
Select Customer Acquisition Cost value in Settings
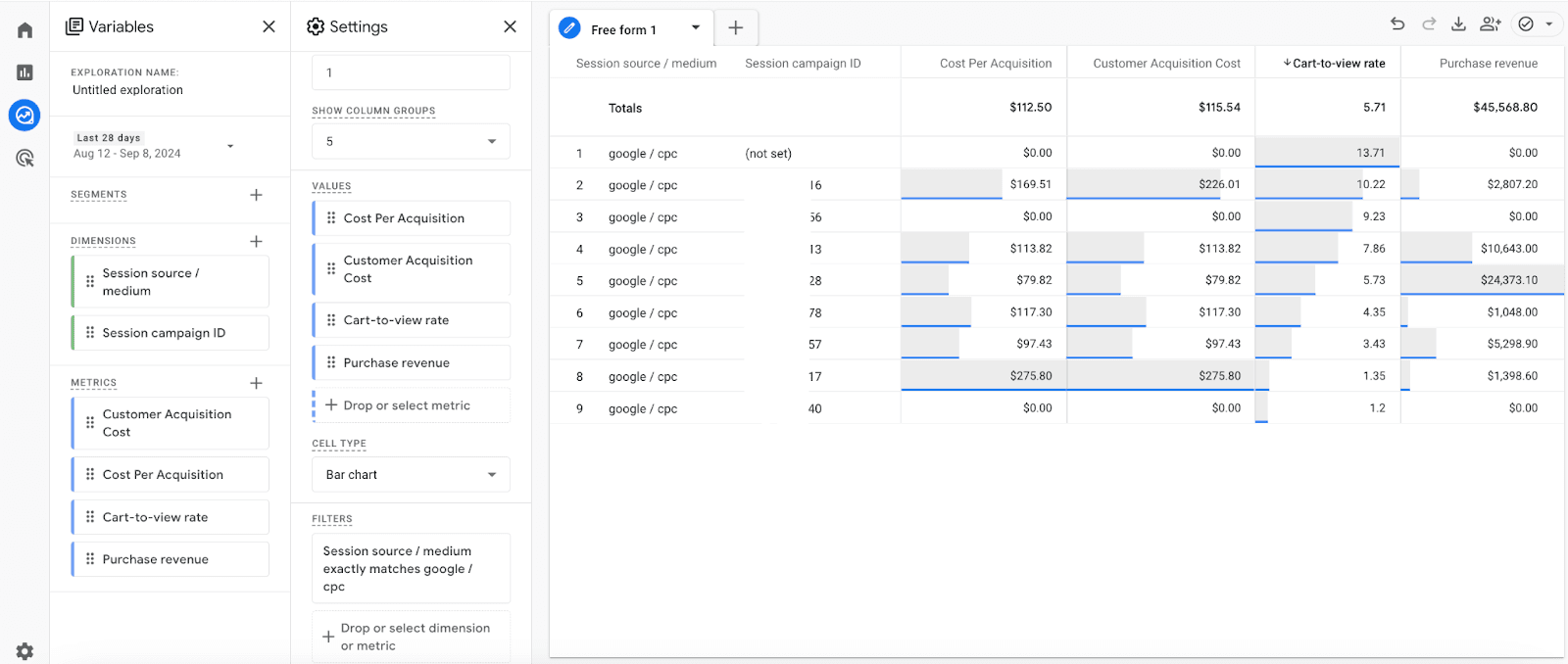point(411,269)
